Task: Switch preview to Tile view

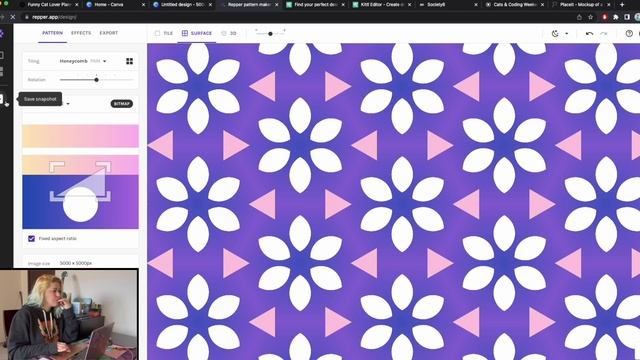Action: [164, 33]
